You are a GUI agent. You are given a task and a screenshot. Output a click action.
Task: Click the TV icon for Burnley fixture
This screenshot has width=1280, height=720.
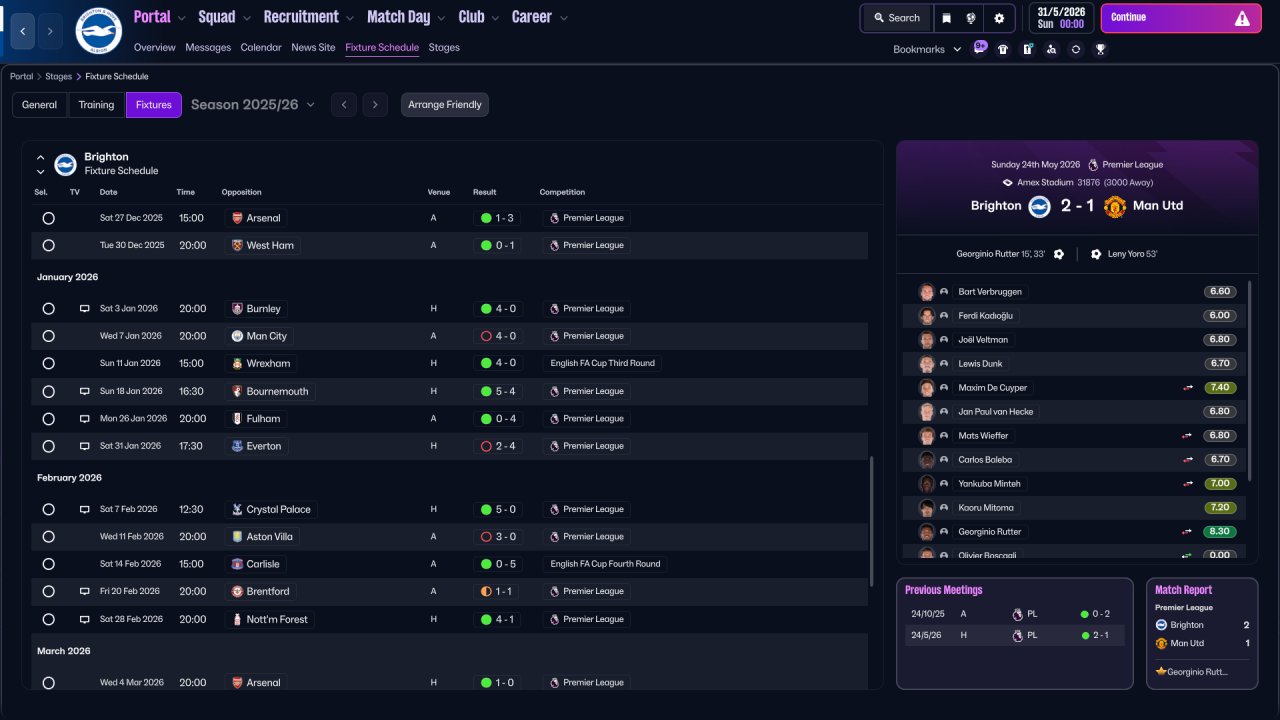coord(85,309)
